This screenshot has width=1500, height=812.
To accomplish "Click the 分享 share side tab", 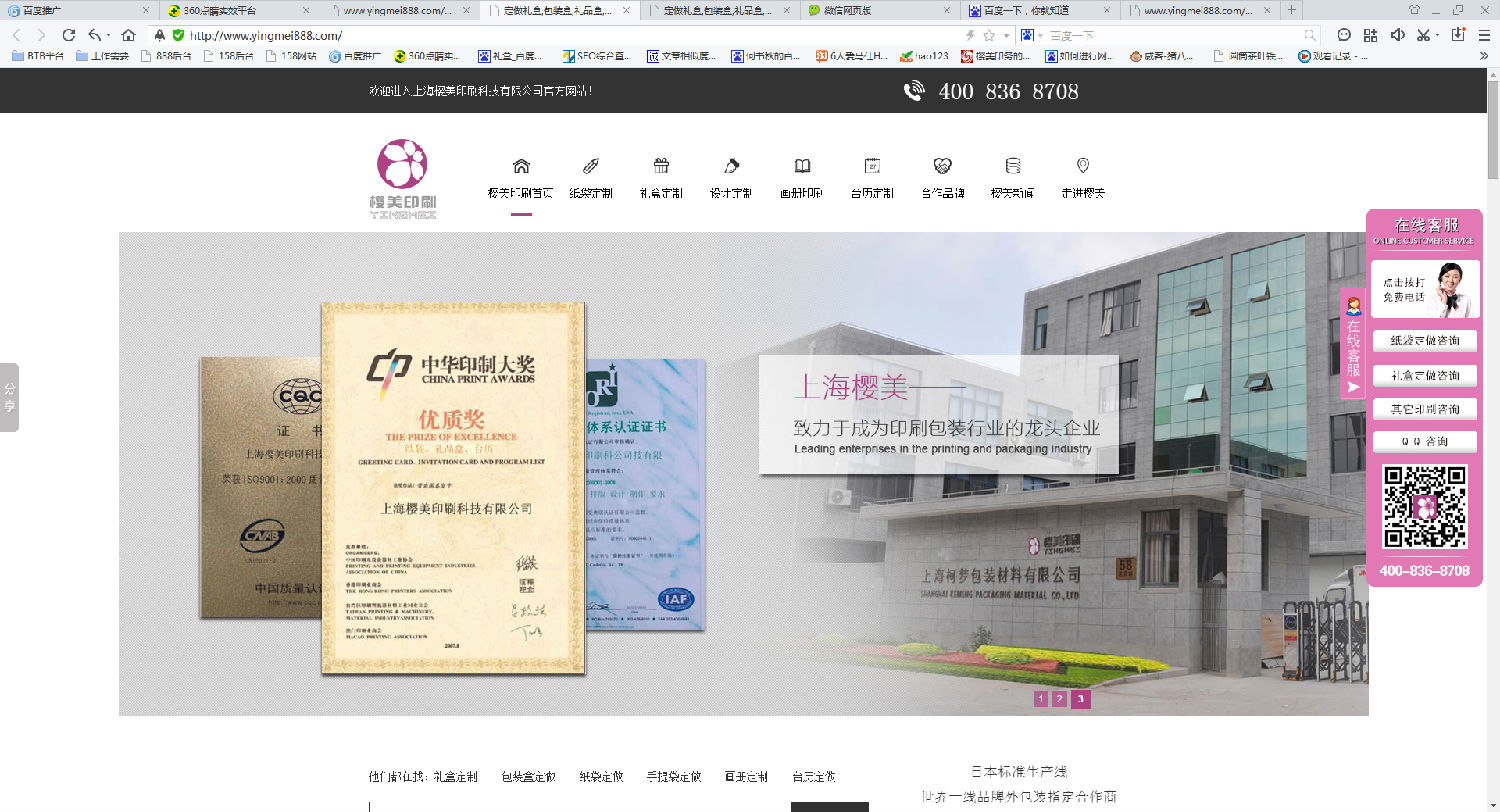I will click(9, 397).
